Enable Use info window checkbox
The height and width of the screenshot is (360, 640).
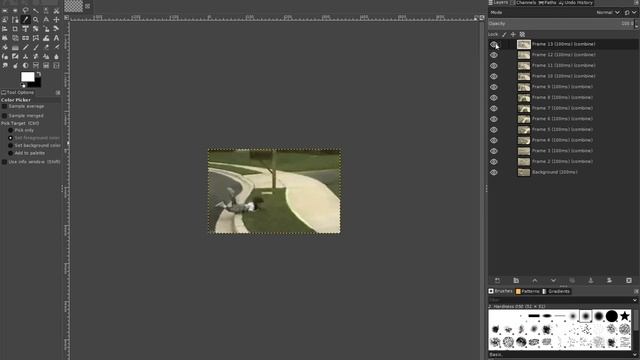pyautogui.click(x=4, y=162)
